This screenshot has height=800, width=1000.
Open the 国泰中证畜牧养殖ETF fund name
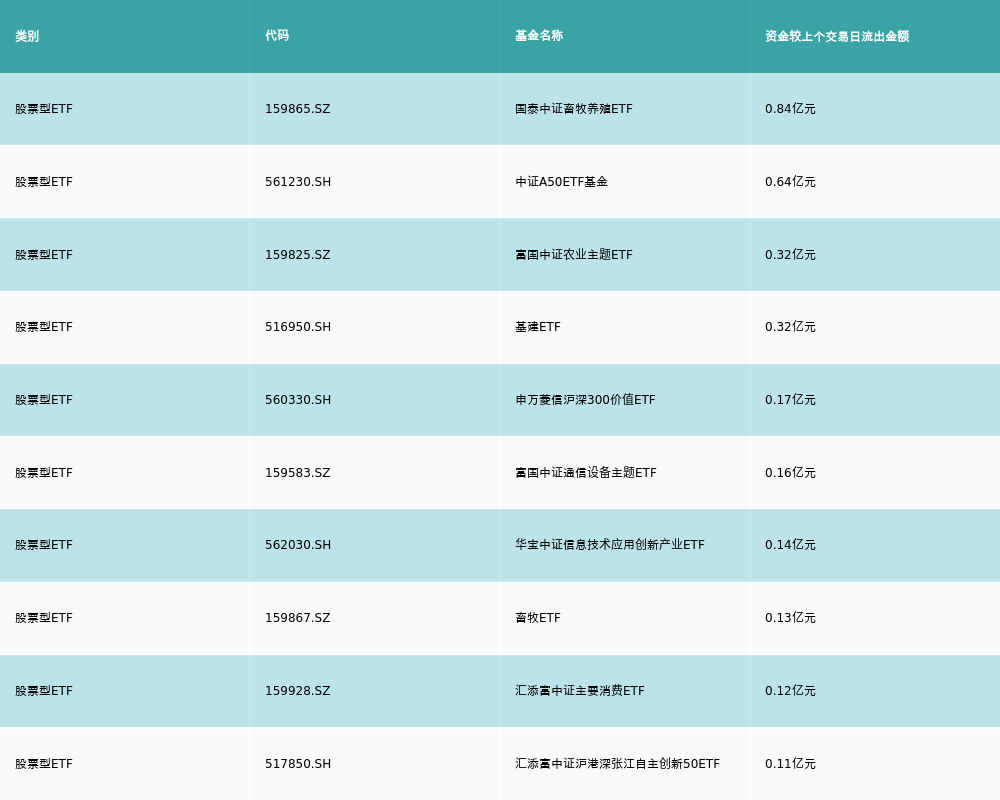573,109
